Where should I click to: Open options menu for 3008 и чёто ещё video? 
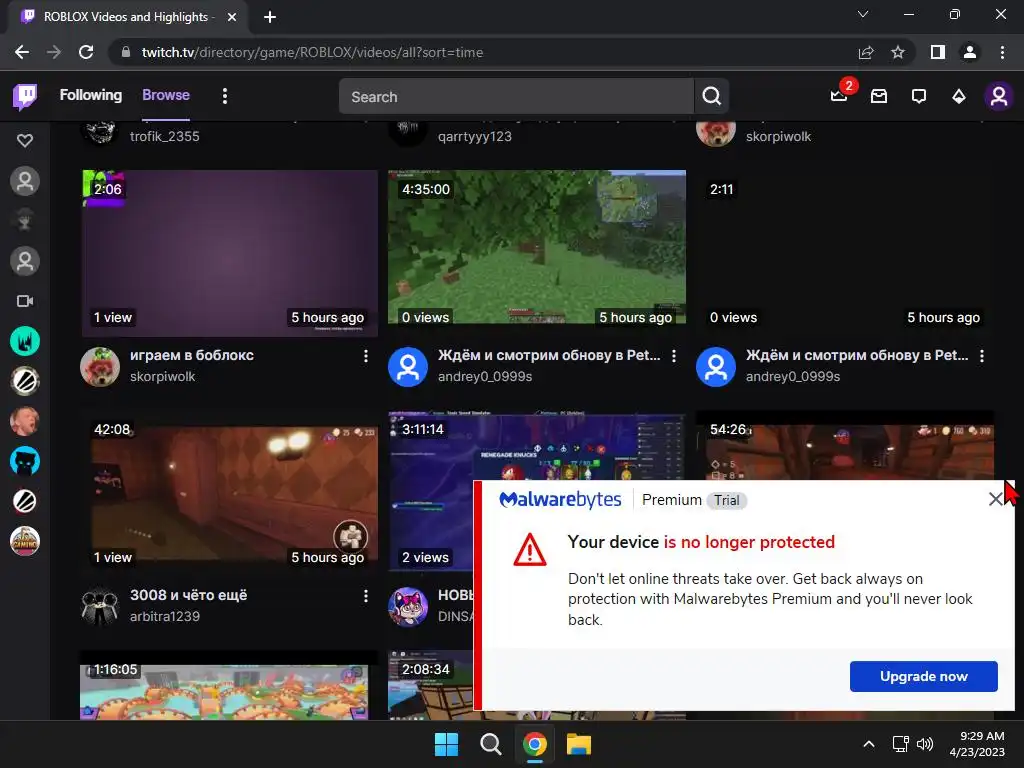point(366,596)
